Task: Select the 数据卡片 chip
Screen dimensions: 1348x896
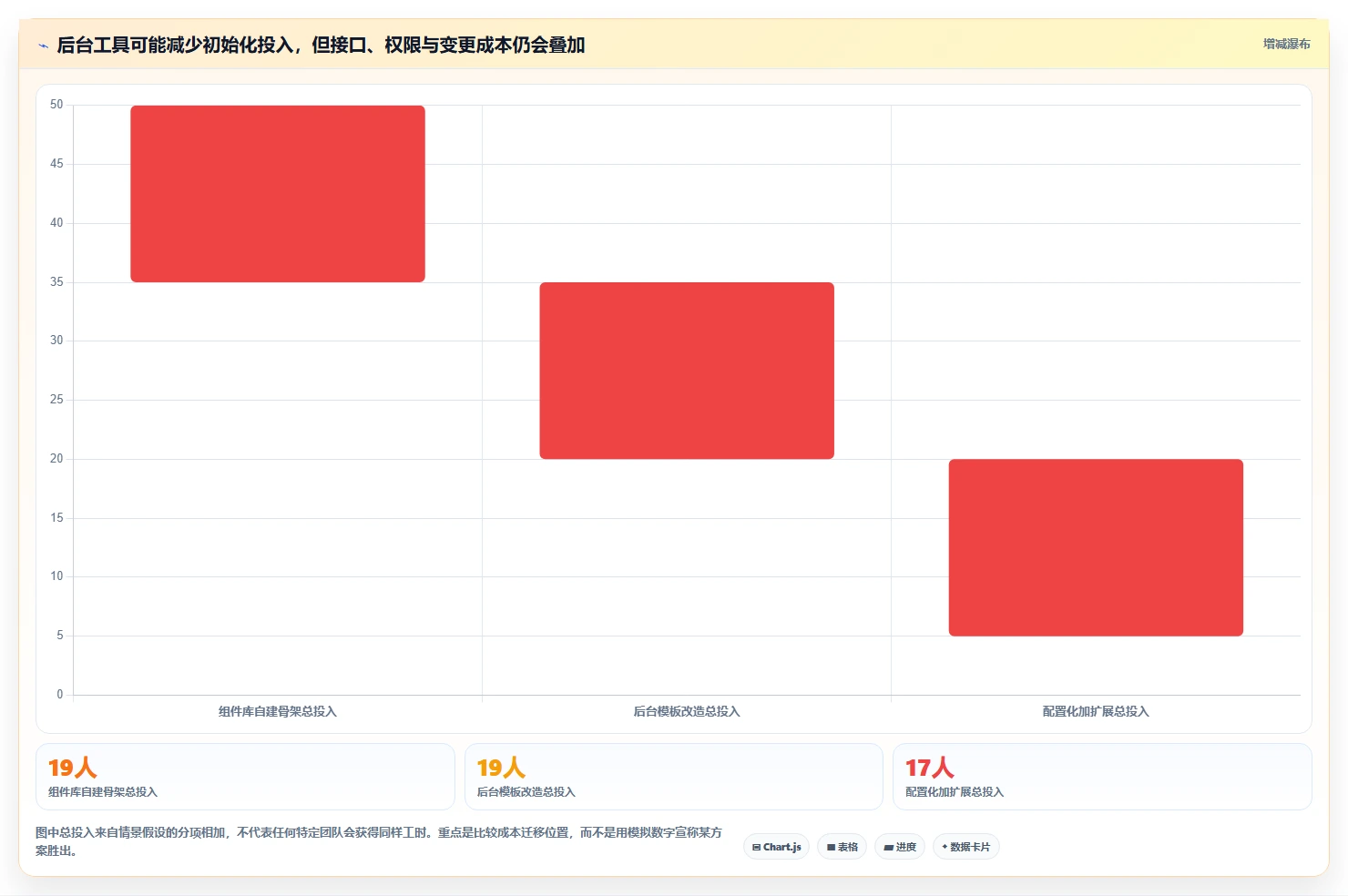Action: pyautogui.click(x=966, y=847)
